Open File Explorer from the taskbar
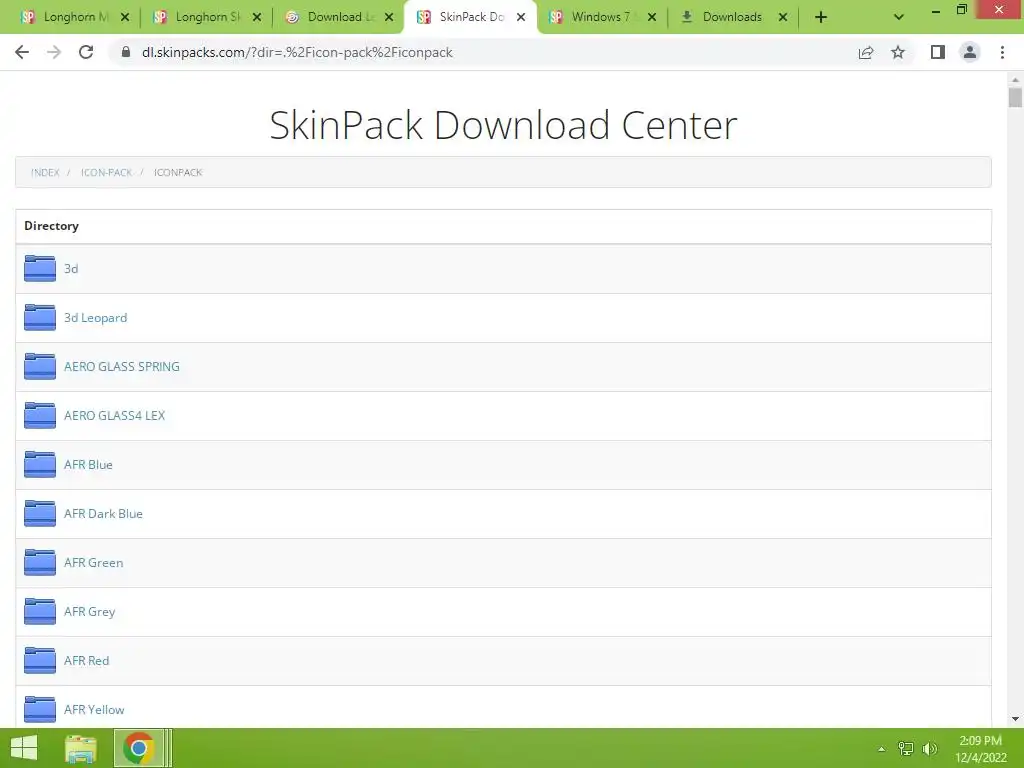This screenshot has height=768, width=1024. click(80, 748)
